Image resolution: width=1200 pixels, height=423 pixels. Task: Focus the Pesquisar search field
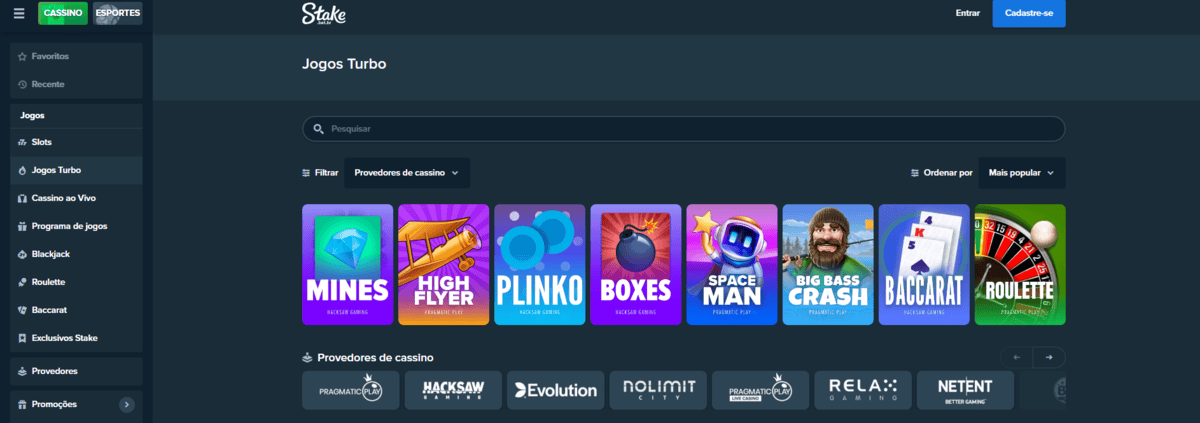[684, 129]
